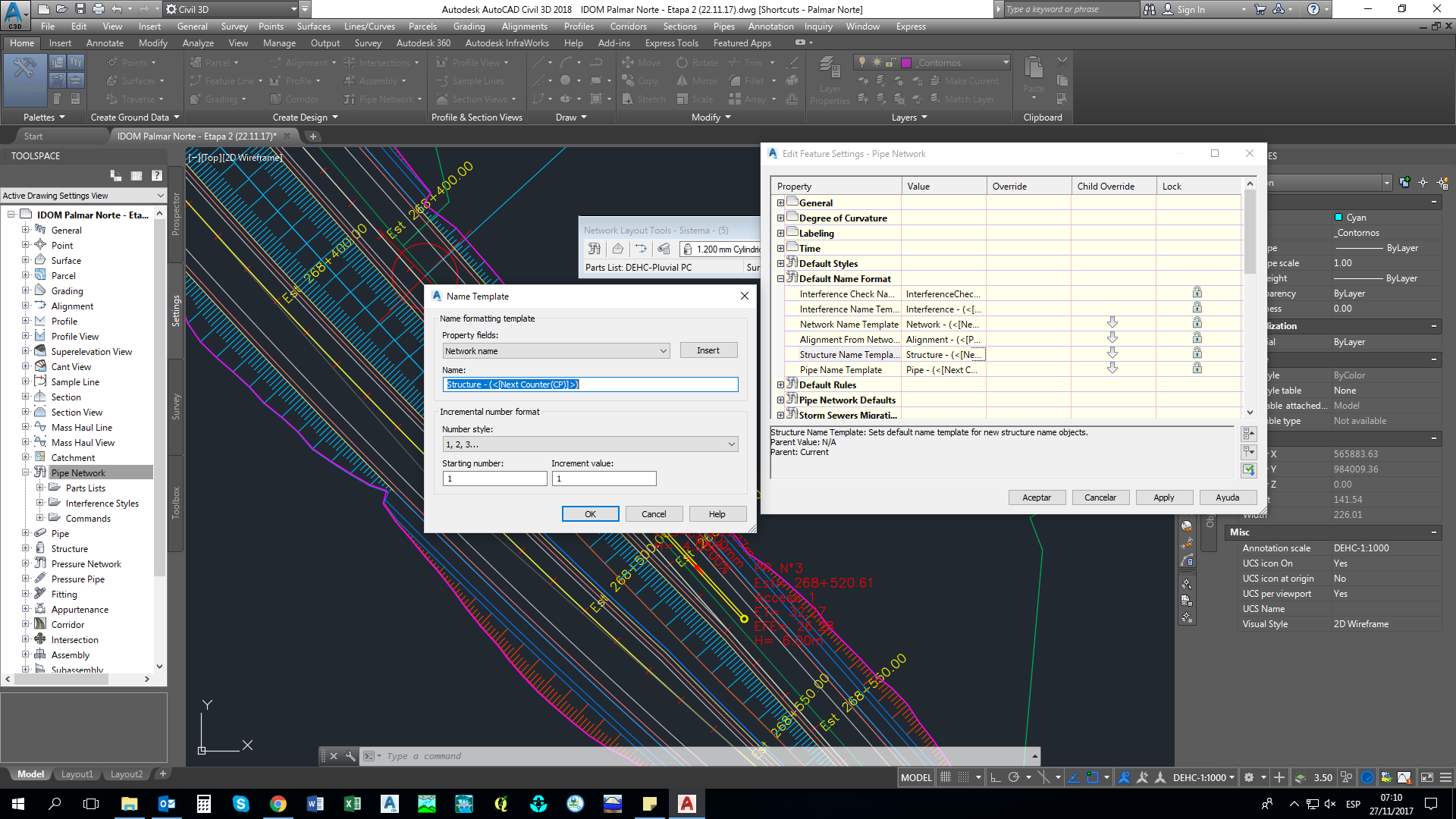Open Parts List icon in Network Layout Tools
1456x819 pixels.
click(x=664, y=249)
